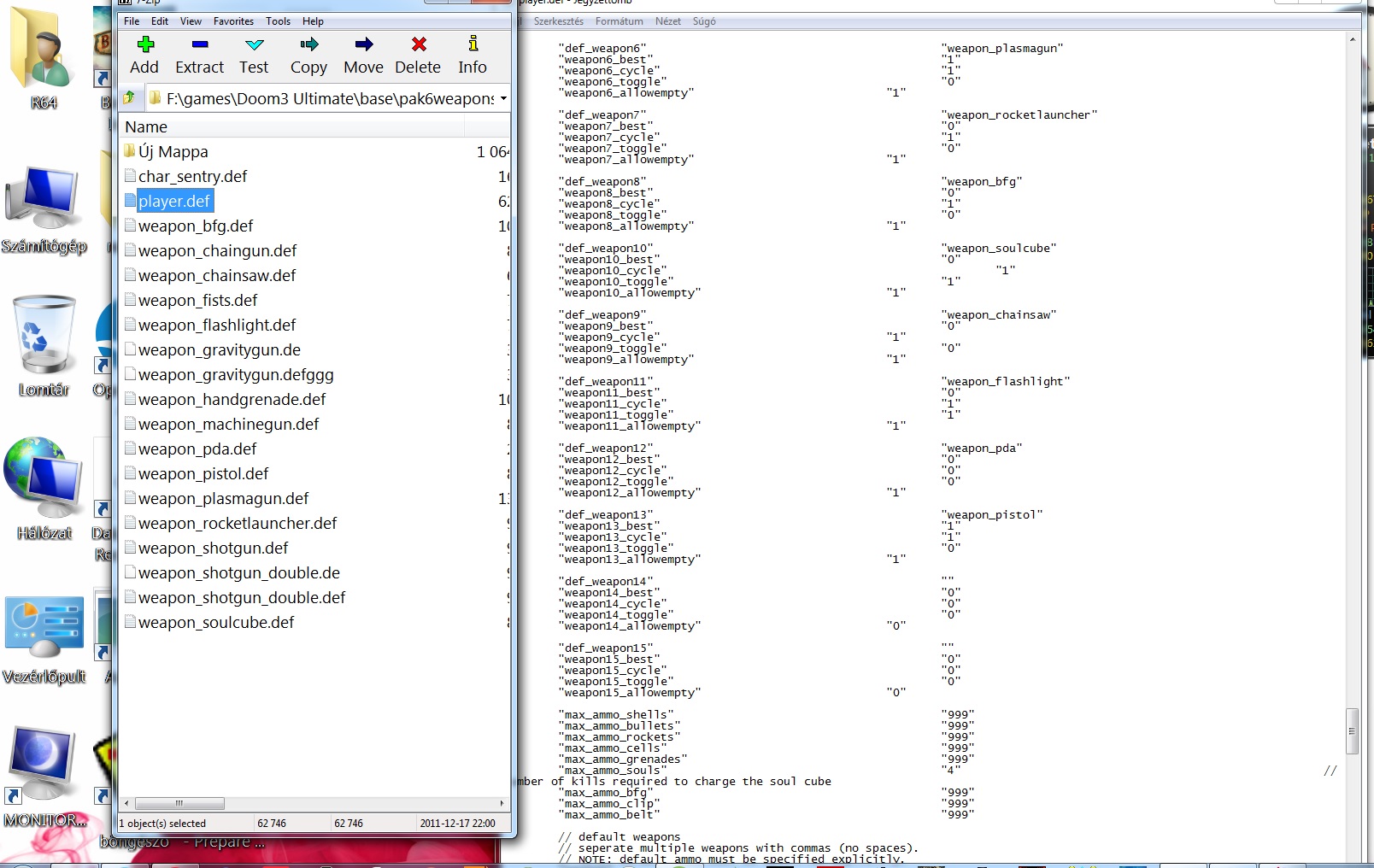Click the weapon_chaingun.def file icon
The height and width of the screenshot is (868, 1374).
[x=131, y=250]
